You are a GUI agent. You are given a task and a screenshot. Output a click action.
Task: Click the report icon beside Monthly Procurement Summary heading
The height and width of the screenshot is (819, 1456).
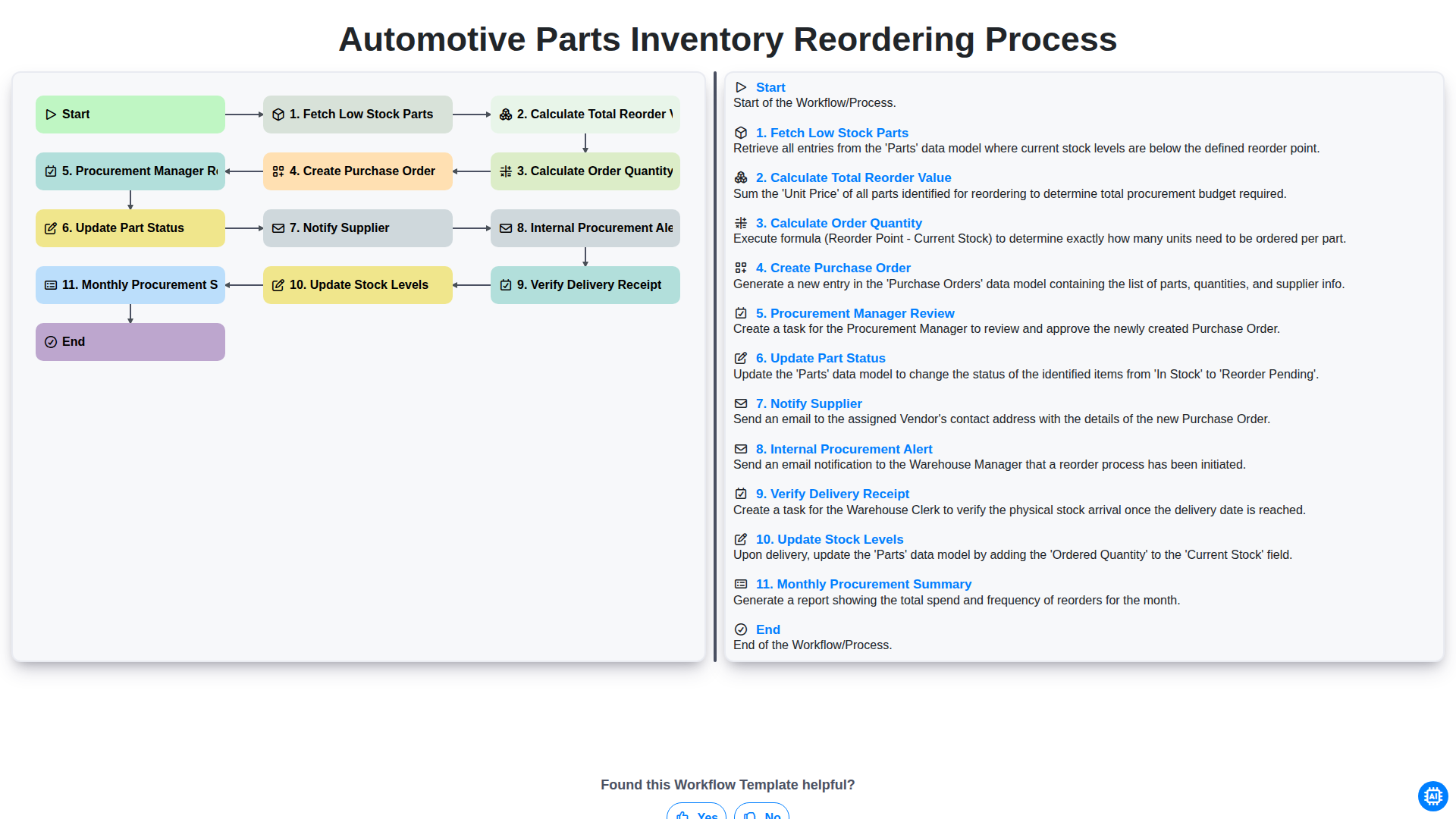click(741, 584)
